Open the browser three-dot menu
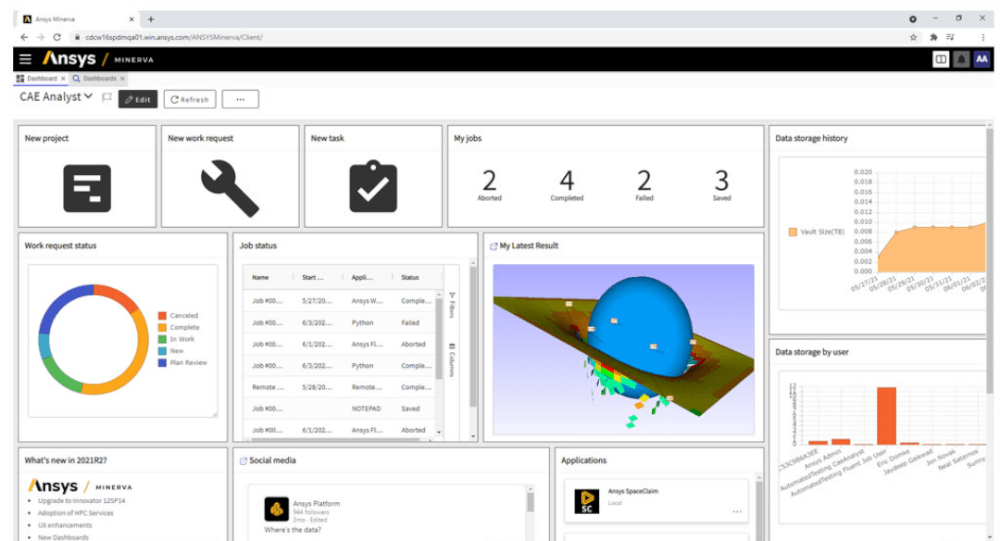 [983, 37]
